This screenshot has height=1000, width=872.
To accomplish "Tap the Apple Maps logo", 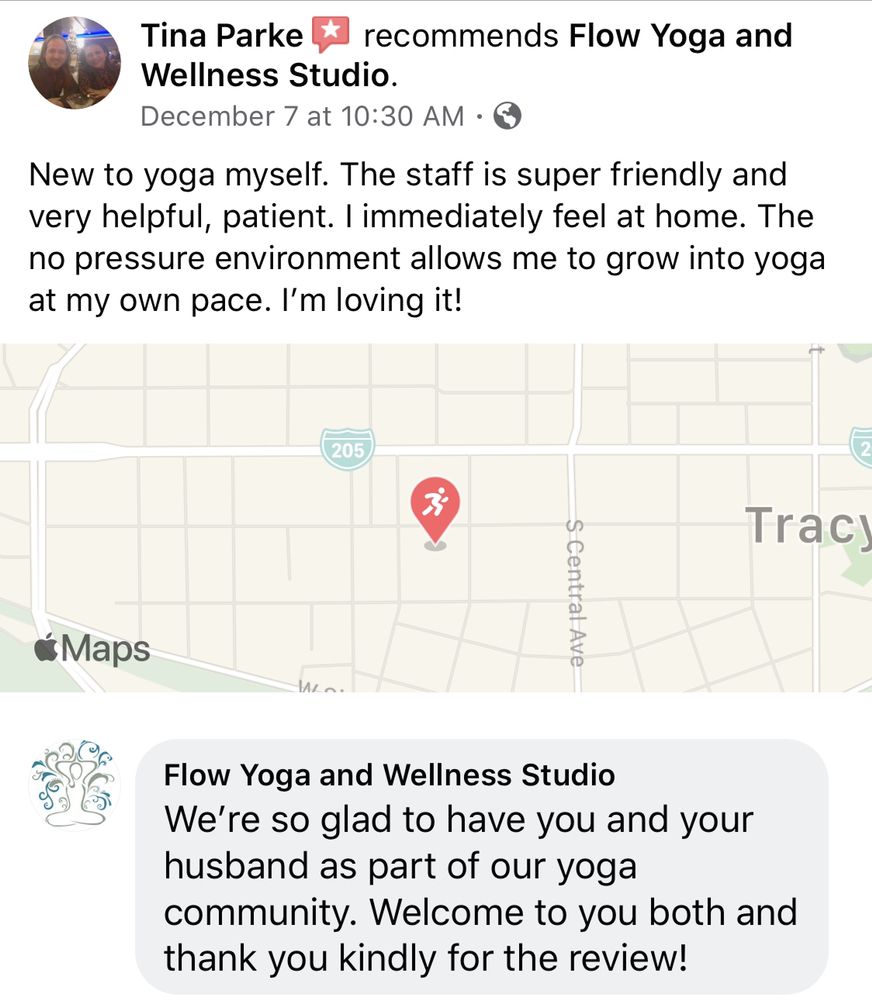I will click(92, 649).
